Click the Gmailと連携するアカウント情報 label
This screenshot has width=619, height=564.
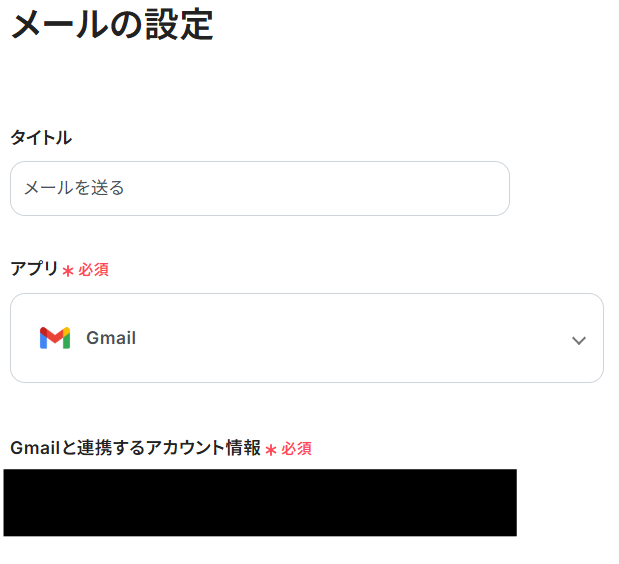(x=135, y=448)
